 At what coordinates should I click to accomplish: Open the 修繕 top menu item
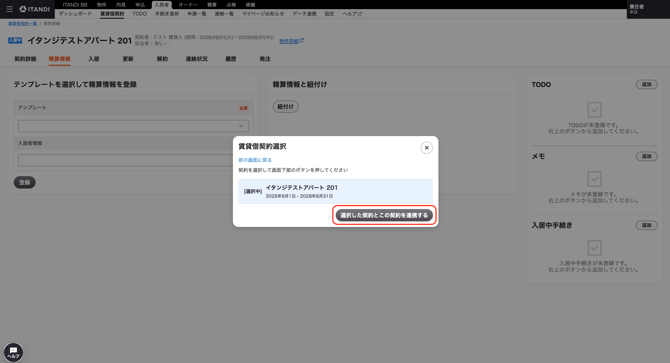pos(250,5)
